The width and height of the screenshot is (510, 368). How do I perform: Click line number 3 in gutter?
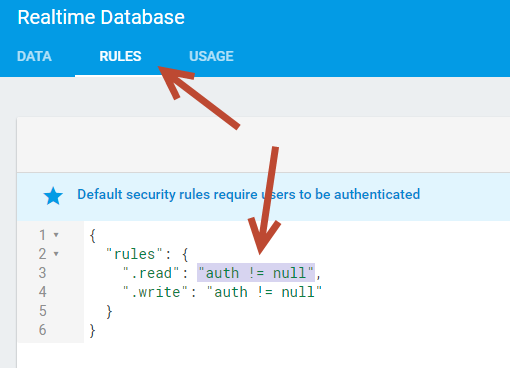click(x=42, y=273)
